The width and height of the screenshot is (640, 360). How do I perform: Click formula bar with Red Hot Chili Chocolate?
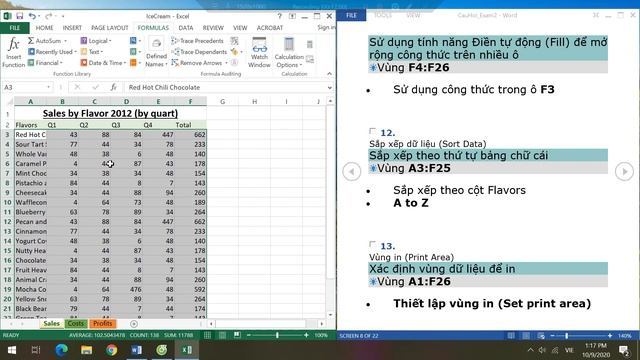(226, 87)
